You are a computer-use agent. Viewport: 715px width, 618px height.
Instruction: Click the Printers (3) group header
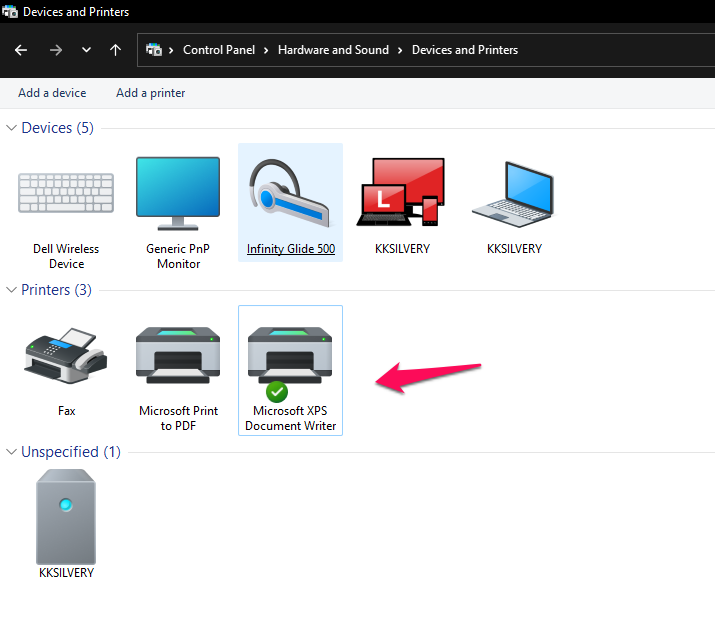[x=57, y=290]
